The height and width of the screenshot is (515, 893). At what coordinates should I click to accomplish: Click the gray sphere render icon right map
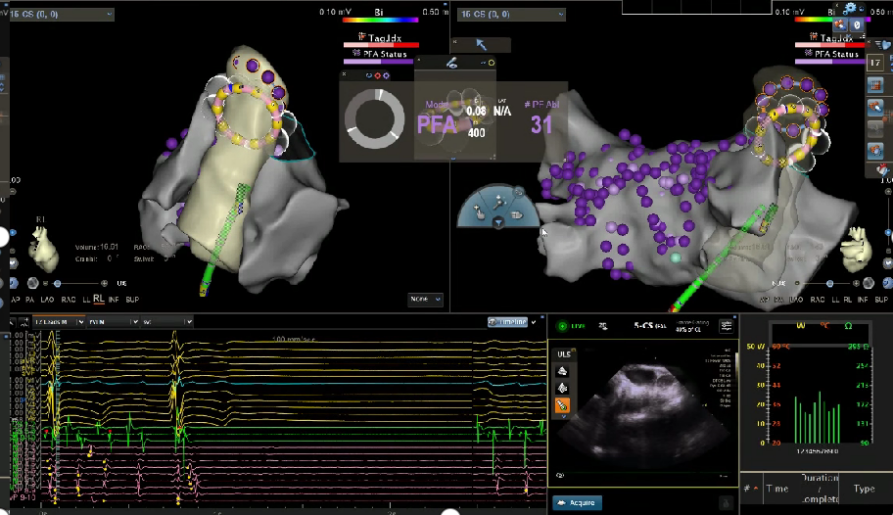pyautogui.click(x=868, y=283)
